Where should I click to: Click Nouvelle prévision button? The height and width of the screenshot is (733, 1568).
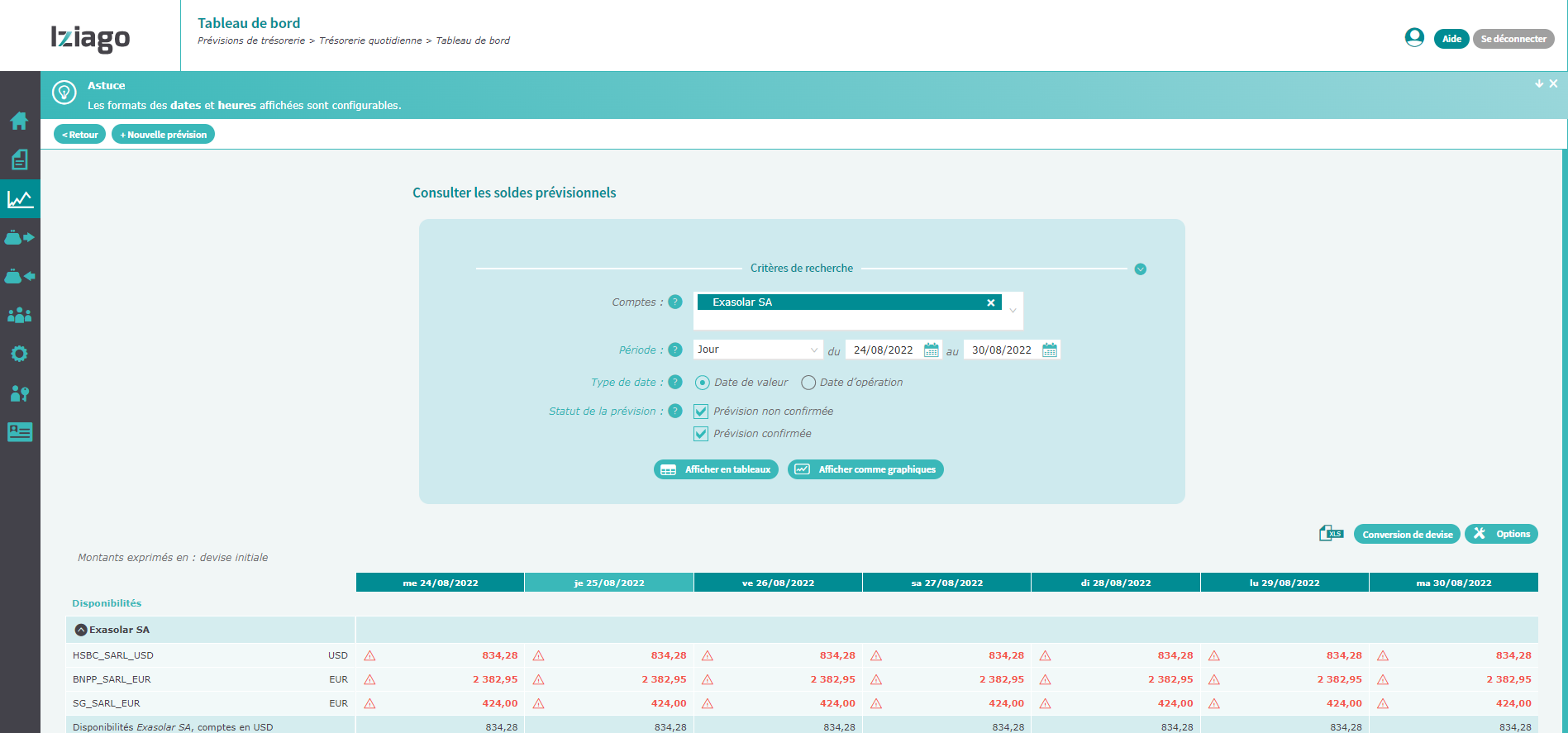(x=164, y=134)
